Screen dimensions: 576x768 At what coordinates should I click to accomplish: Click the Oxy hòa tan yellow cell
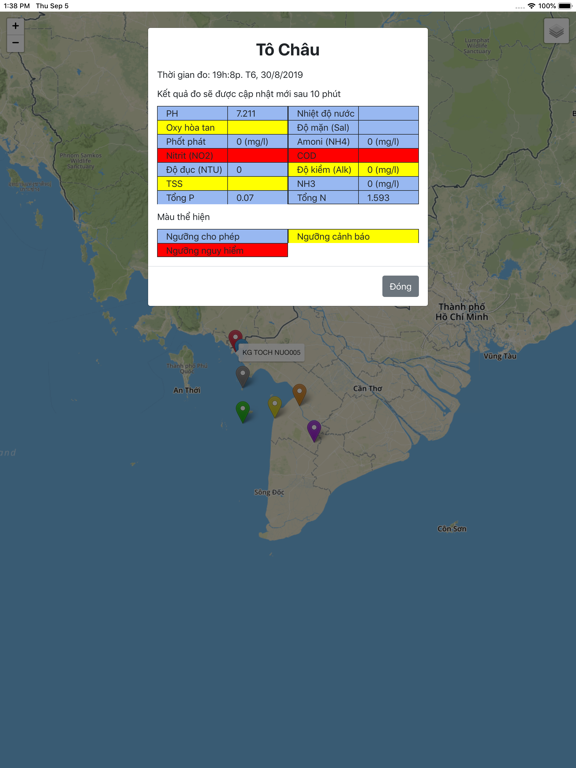click(x=192, y=127)
